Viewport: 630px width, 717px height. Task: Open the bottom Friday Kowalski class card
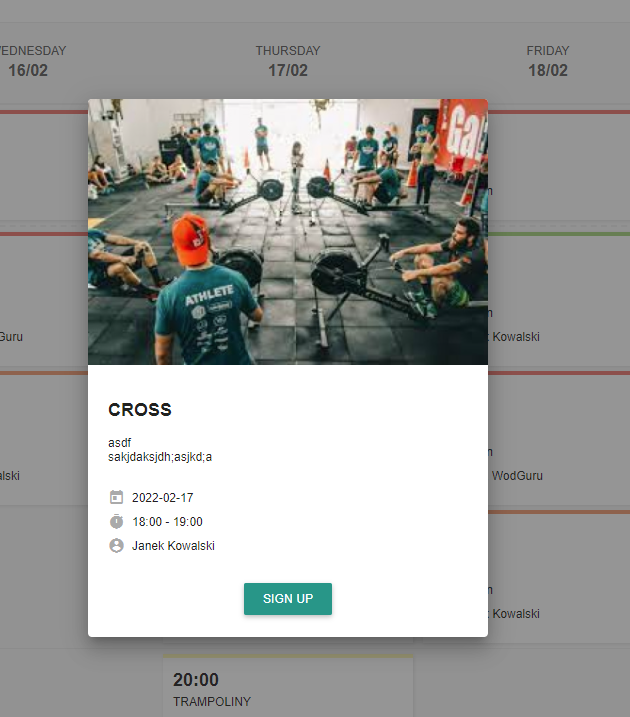(559, 576)
